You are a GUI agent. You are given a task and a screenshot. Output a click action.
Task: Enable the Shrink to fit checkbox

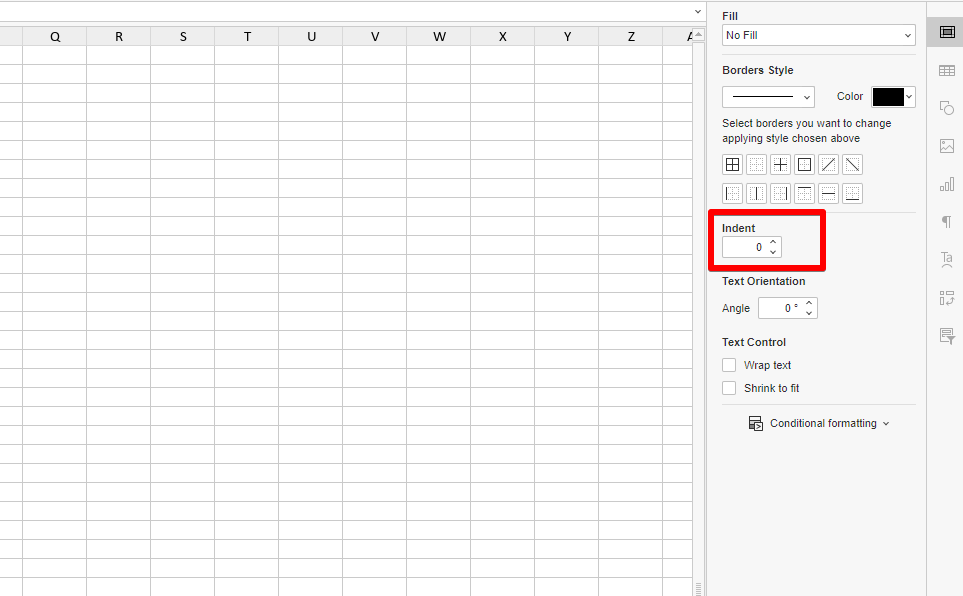729,388
